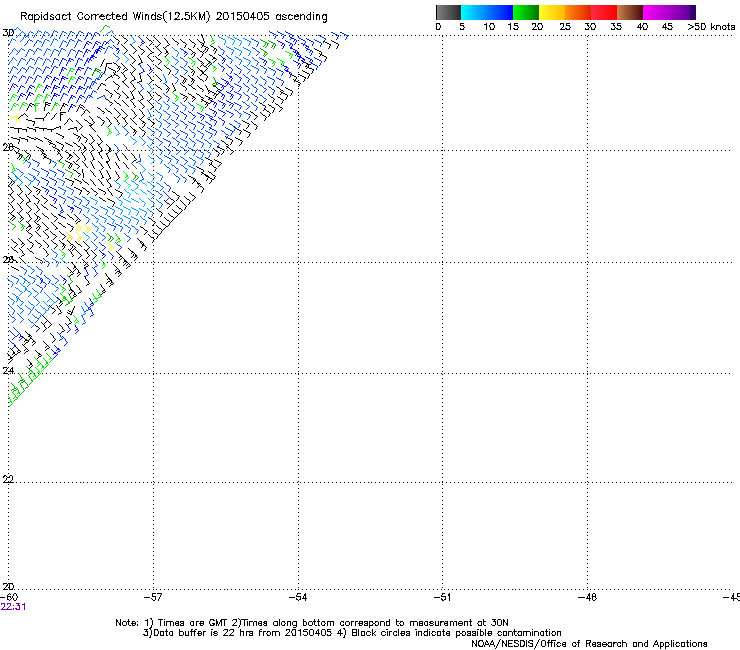Click the '>50 knots' legend label
Viewport: 740px width, 650px height.
click(x=711, y=27)
